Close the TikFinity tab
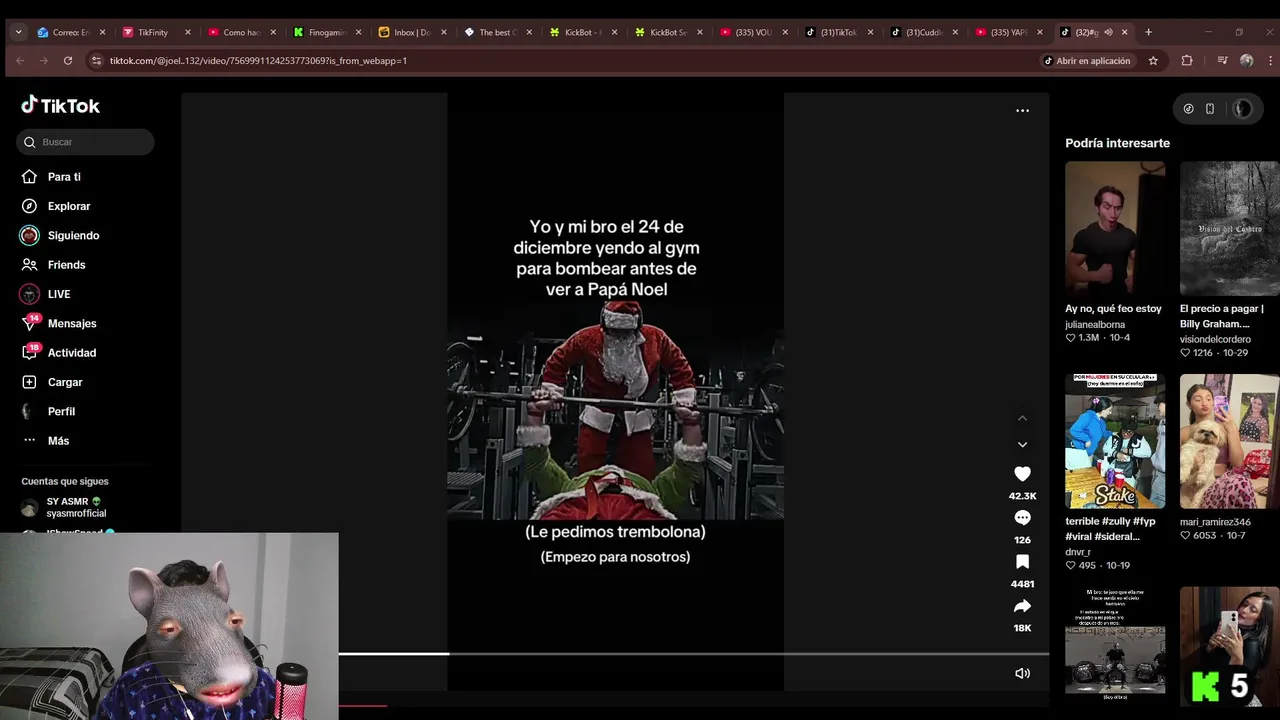This screenshot has width=1280, height=720. pos(187,32)
